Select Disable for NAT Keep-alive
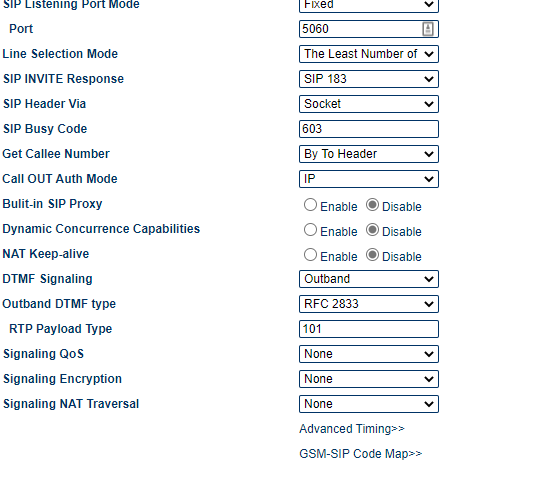 coord(372,255)
